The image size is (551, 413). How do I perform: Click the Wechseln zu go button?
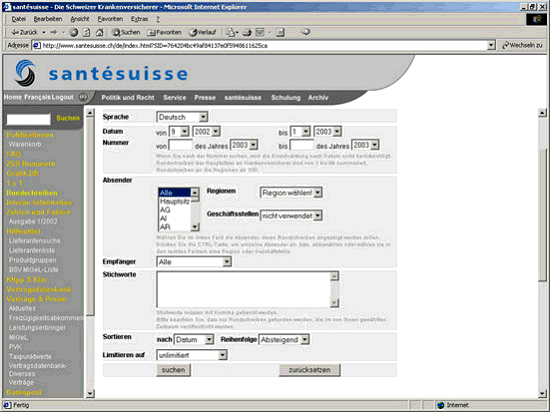tap(522, 45)
